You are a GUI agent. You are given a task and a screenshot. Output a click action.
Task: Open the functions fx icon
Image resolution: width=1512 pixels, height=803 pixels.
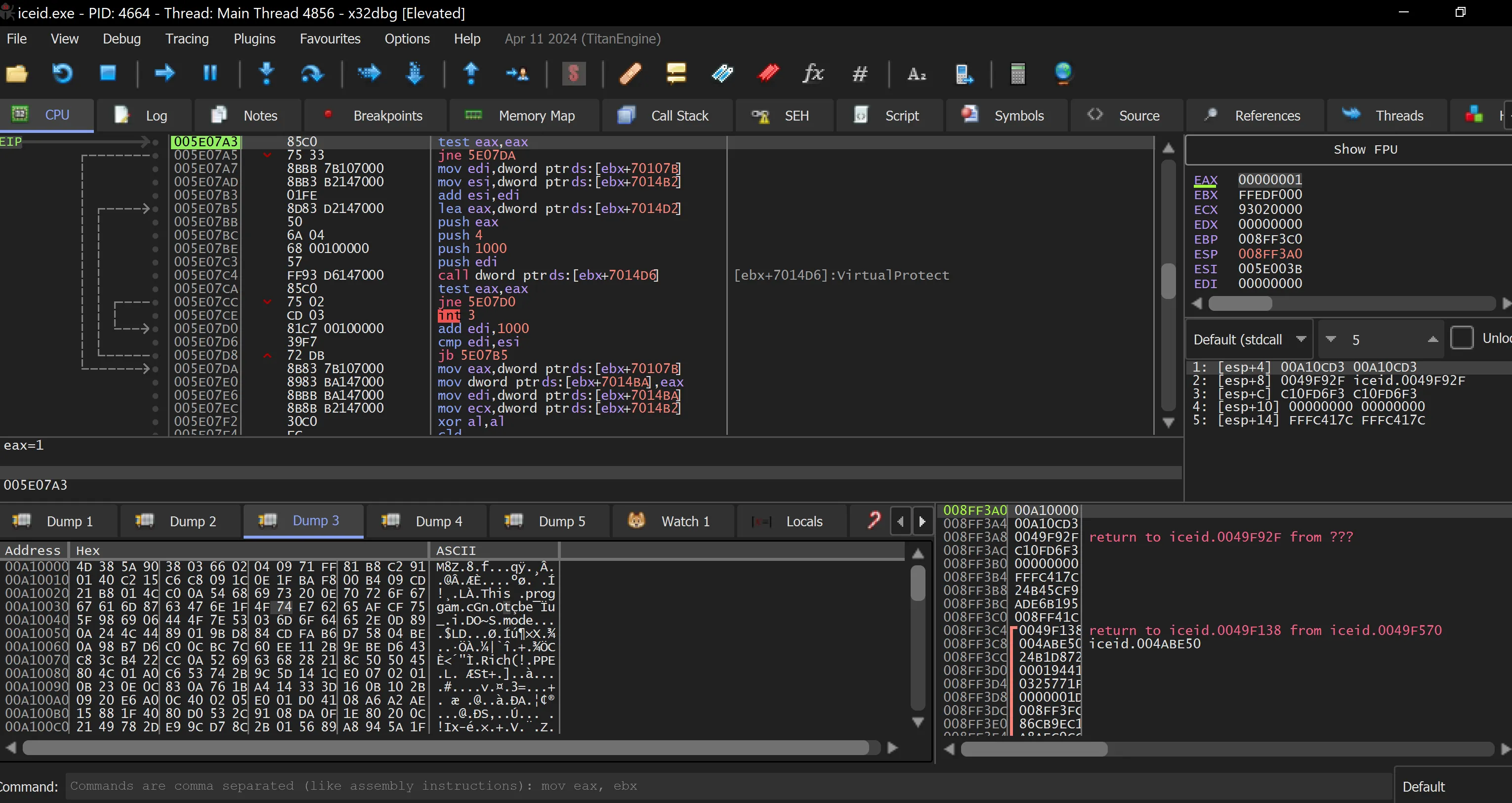pos(813,73)
